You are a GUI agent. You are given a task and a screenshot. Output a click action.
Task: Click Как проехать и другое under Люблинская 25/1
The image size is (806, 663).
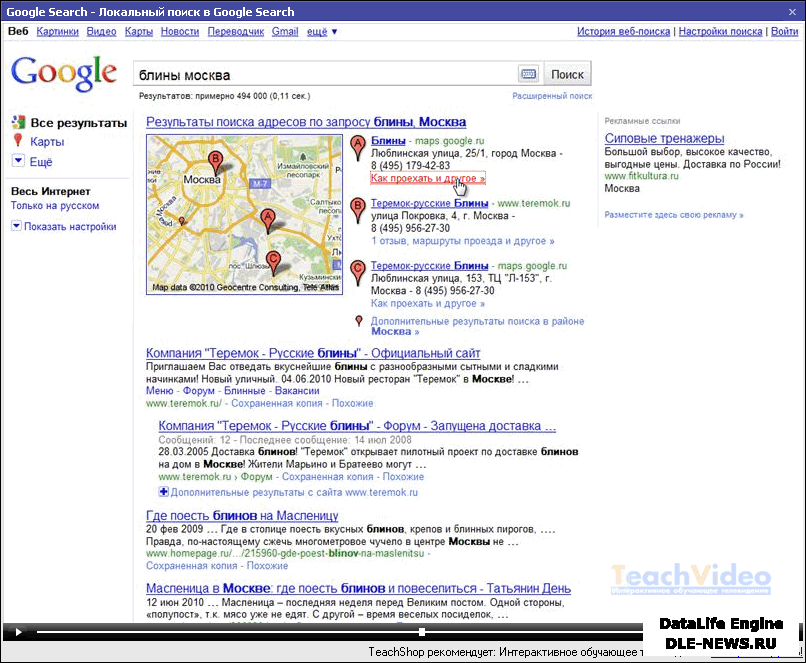click(x=428, y=178)
